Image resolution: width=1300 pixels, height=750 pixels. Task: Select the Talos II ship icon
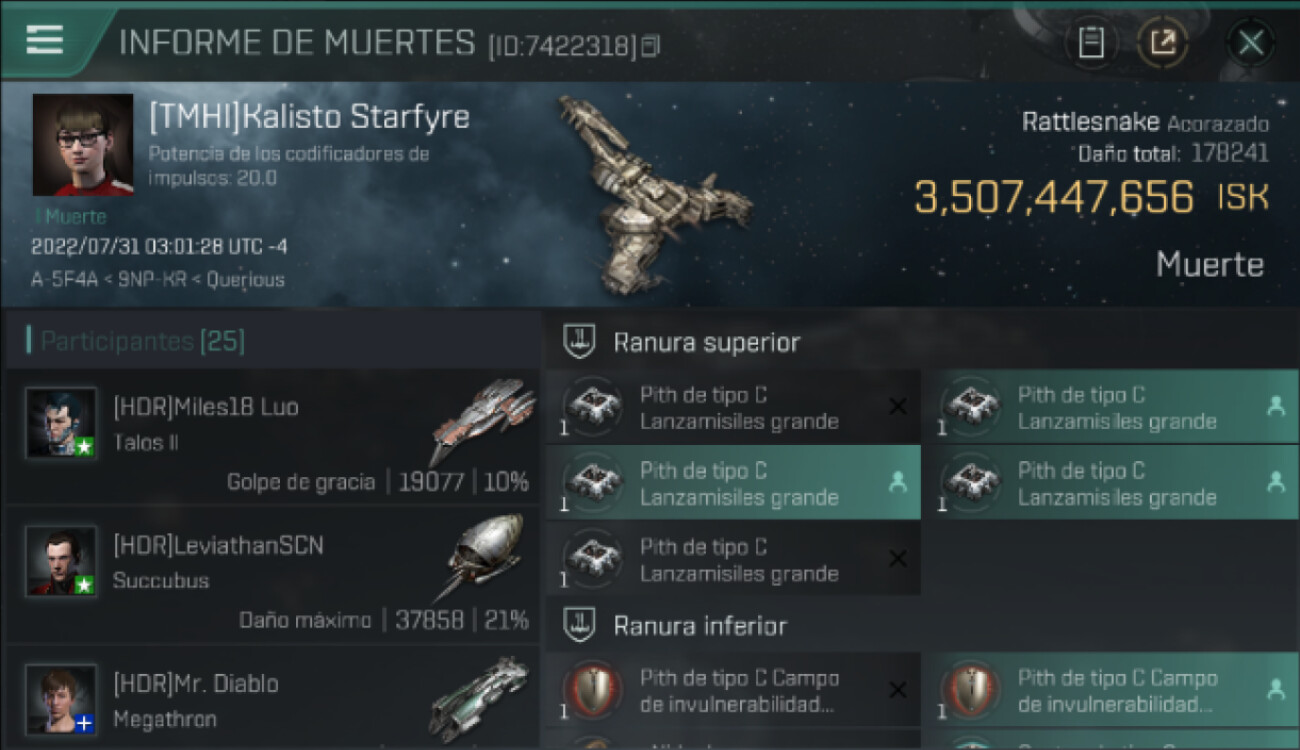pyautogui.click(x=483, y=420)
